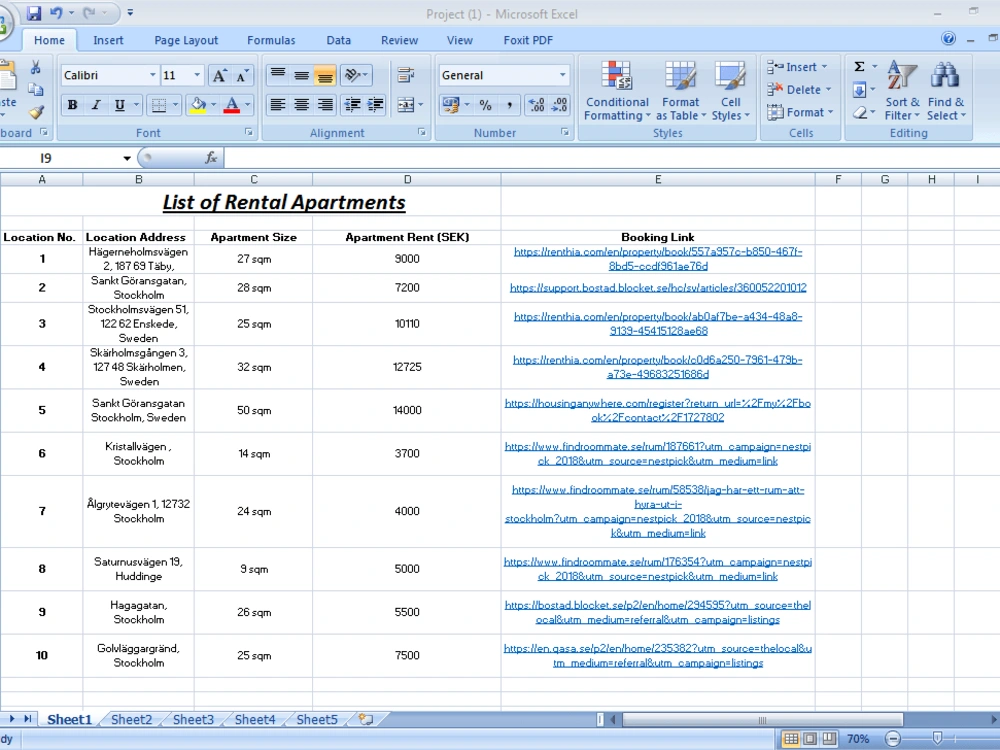Click the Save icon in quick access toolbar
Viewport: 1000px width, 750px height.
point(34,12)
